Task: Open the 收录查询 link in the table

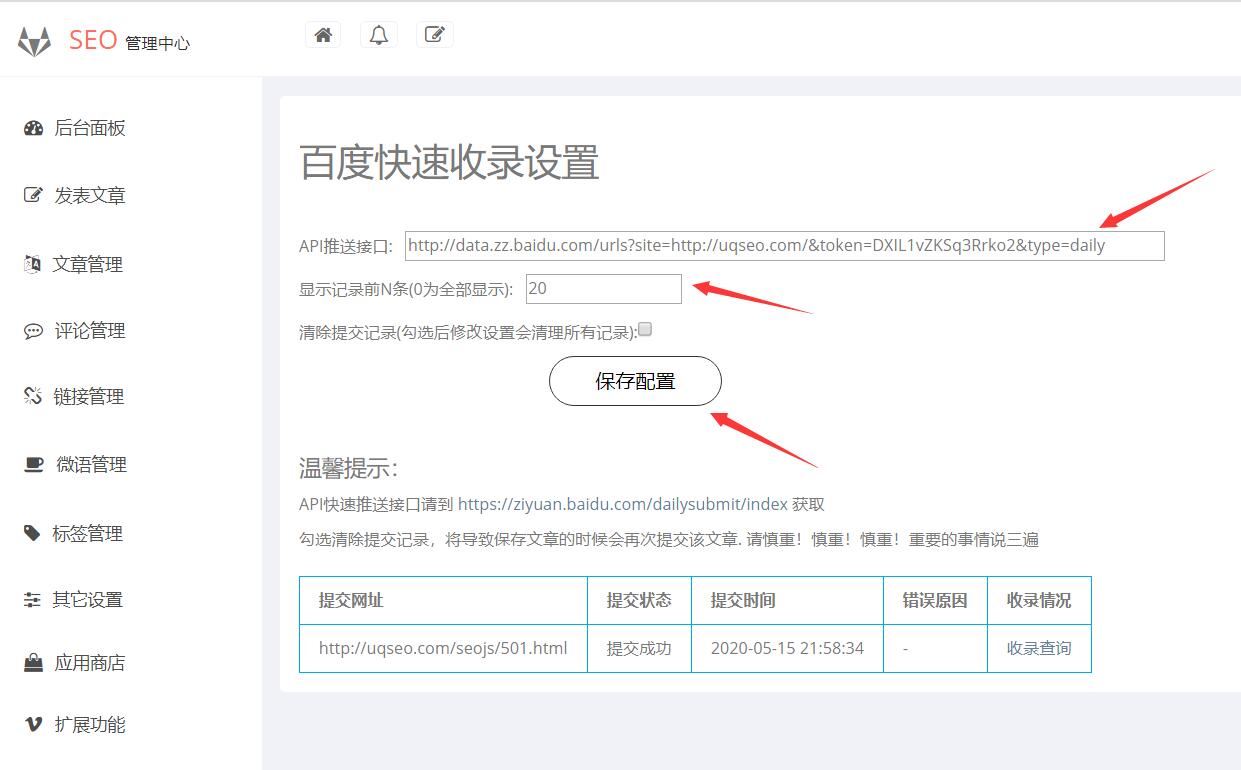Action: pos(1039,648)
